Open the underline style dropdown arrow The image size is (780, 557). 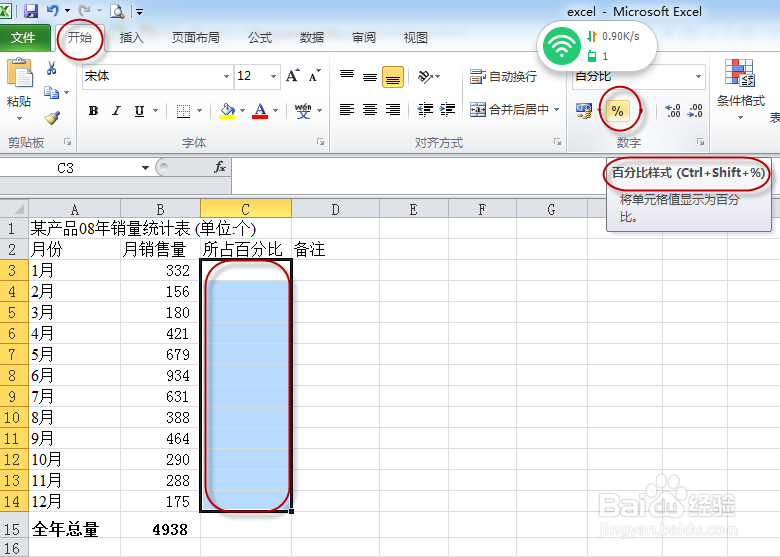156,110
